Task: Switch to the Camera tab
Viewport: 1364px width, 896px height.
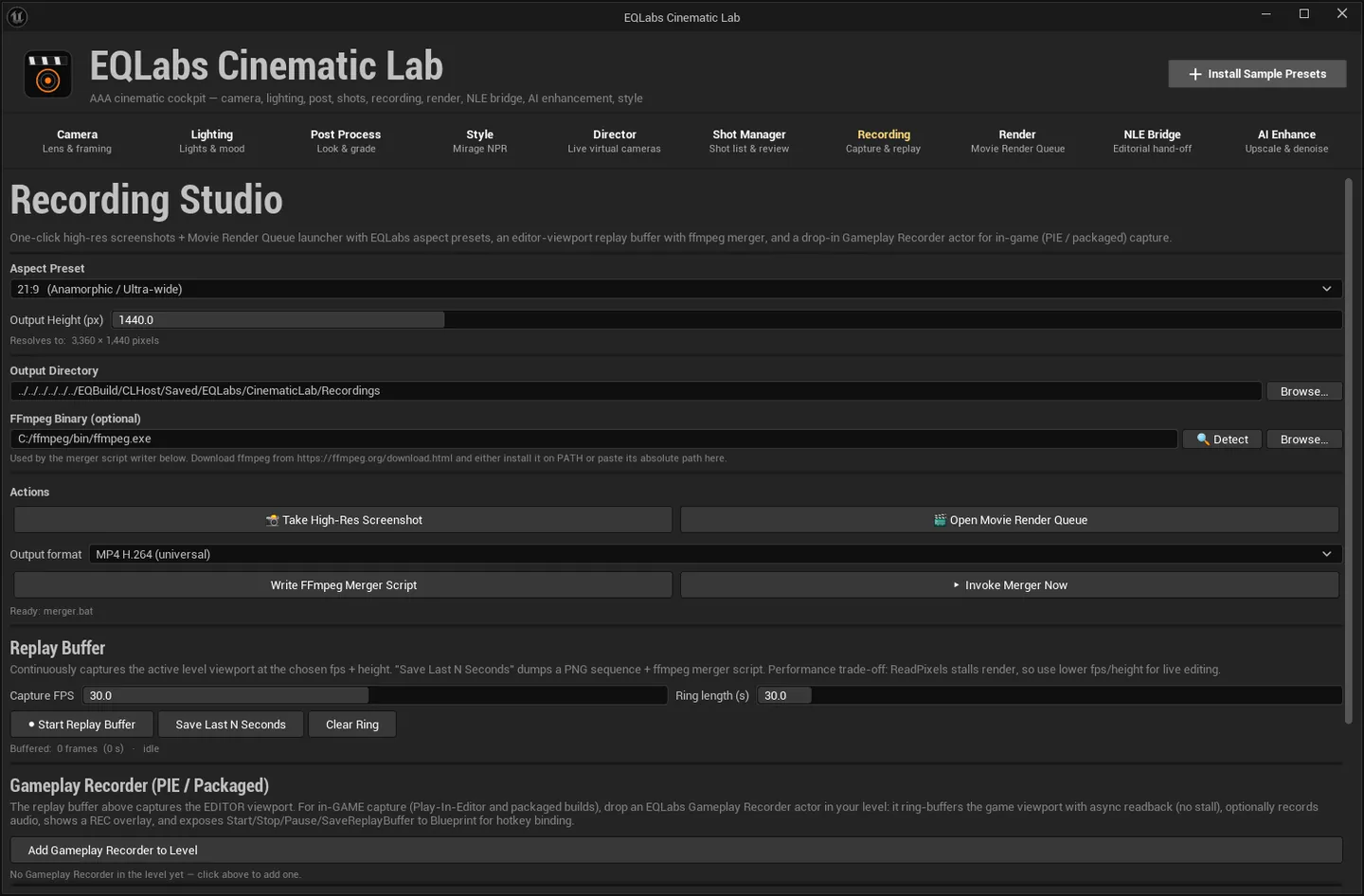Action: [77, 141]
